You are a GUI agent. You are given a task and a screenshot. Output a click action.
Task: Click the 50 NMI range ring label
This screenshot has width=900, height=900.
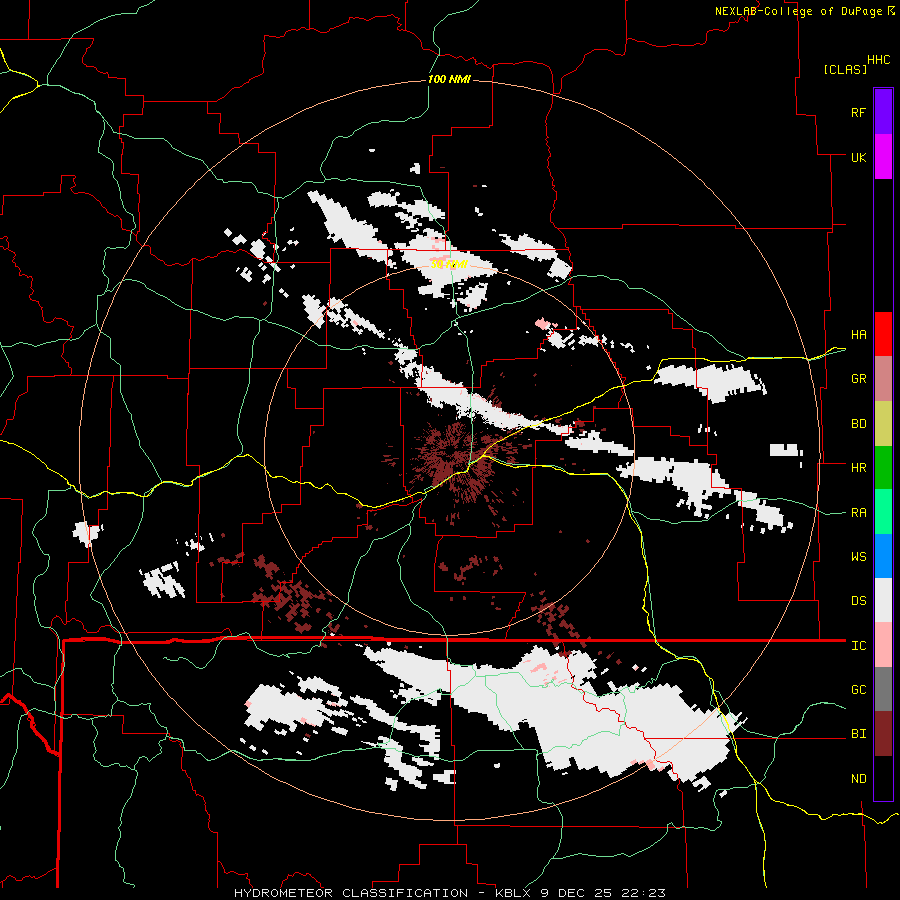point(448,264)
